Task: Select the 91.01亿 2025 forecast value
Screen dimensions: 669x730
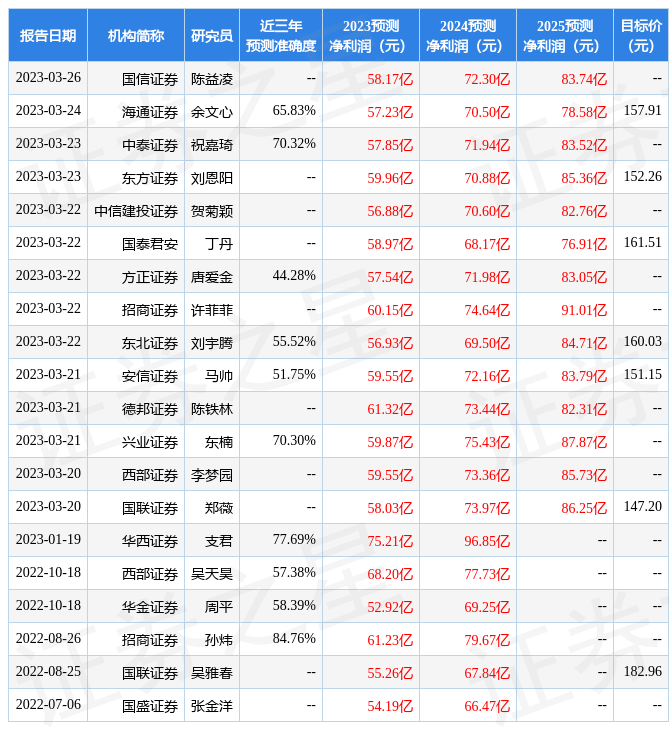Action: pyautogui.click(x=584, y=309)
